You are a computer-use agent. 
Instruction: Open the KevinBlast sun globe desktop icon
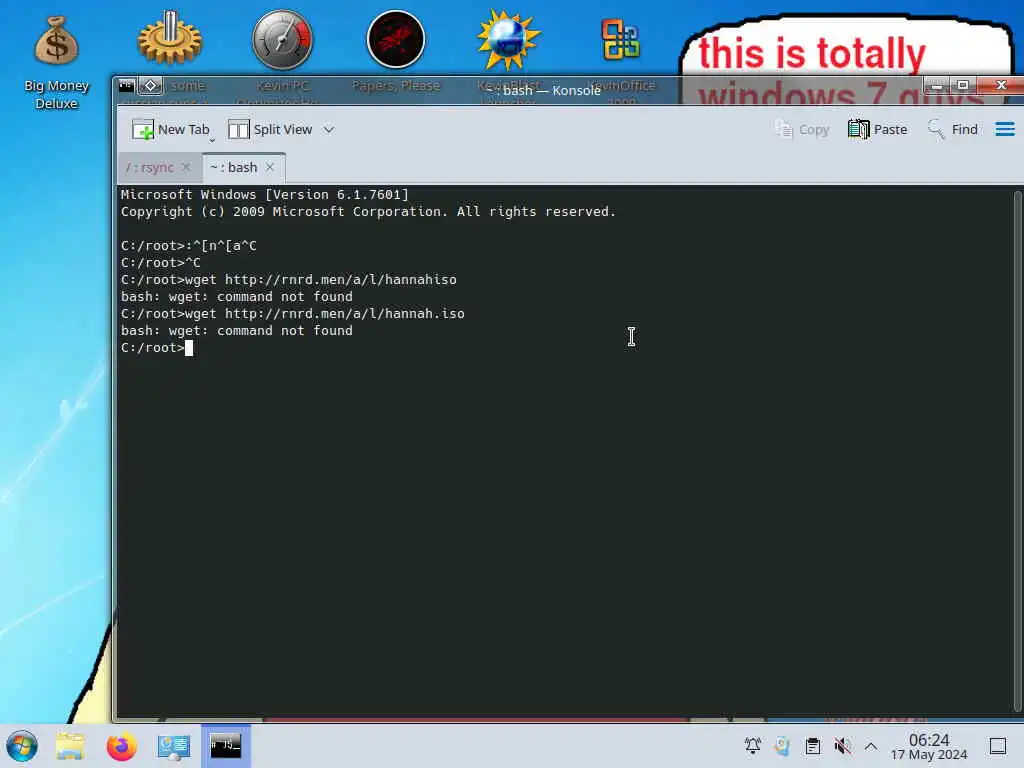[x=508, y=39]
